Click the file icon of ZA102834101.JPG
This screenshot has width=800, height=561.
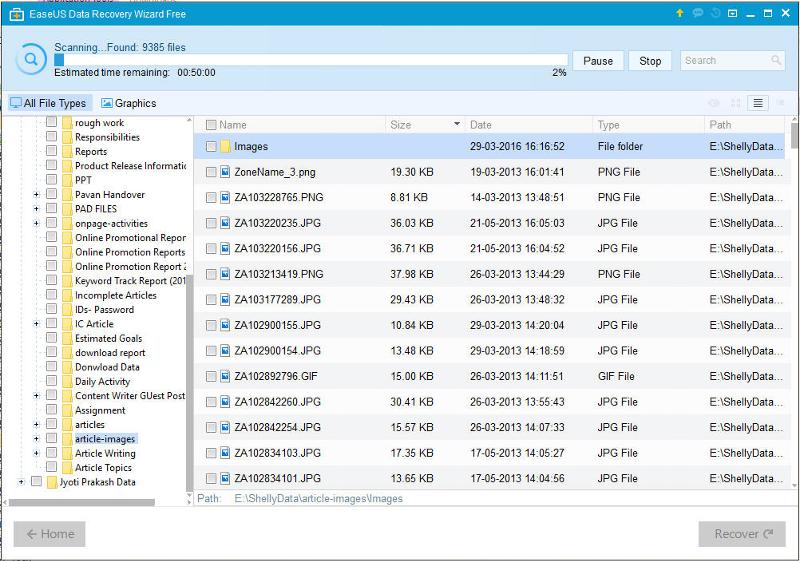coord(225,478)
